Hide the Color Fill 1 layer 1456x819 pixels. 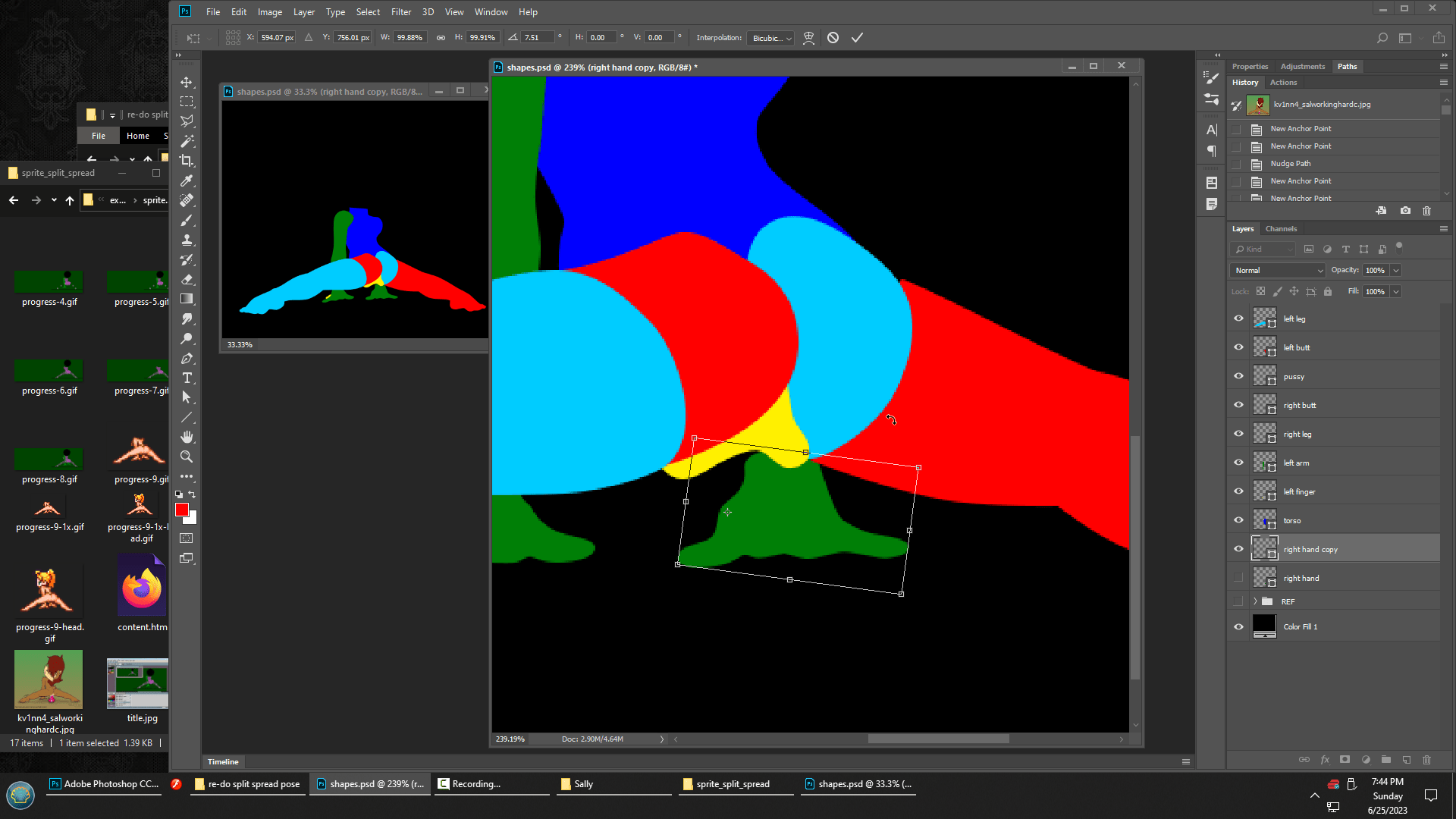pyautogui.click(x=1238, y=626)
